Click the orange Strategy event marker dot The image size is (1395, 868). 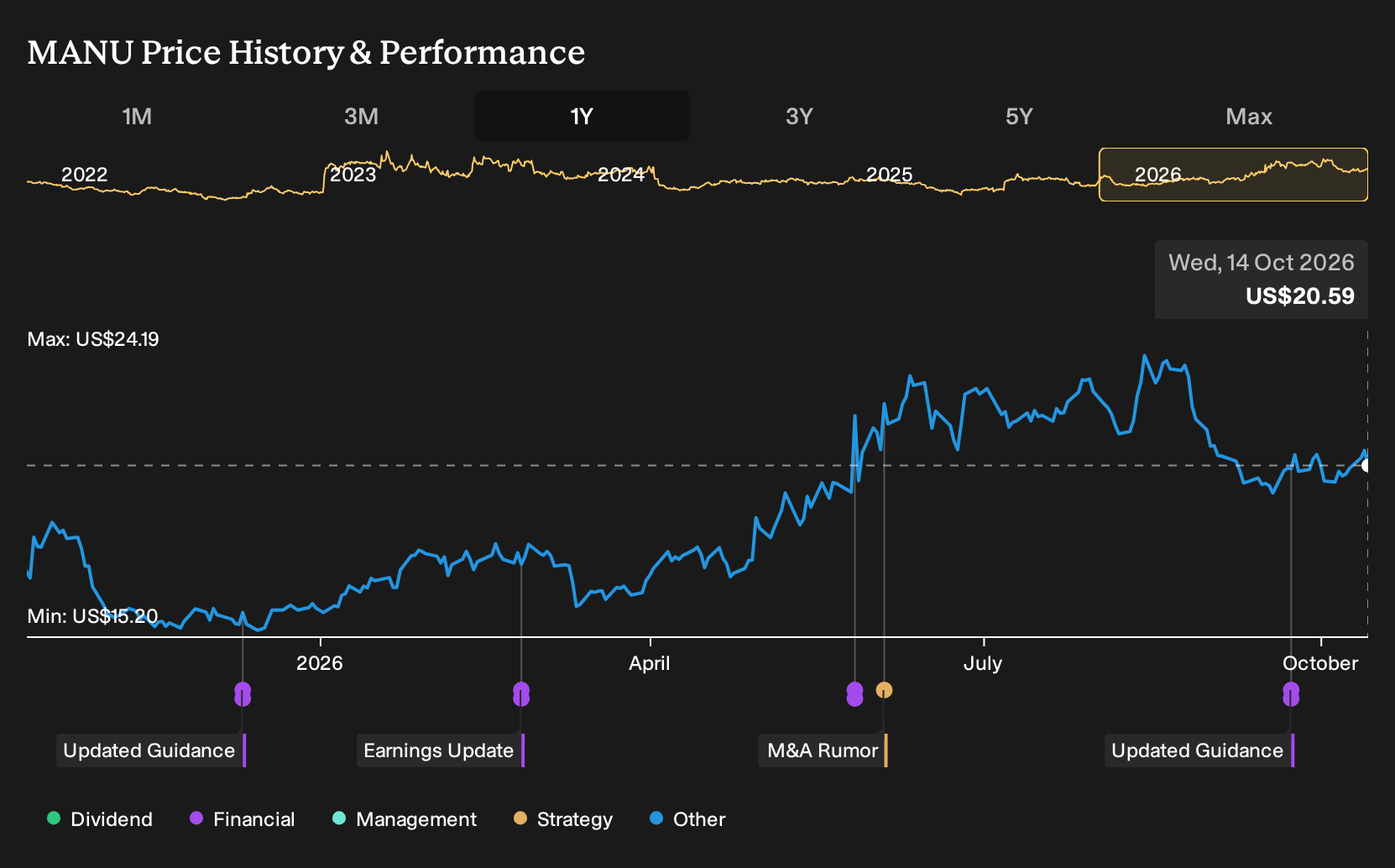click(x=884, y=690)
